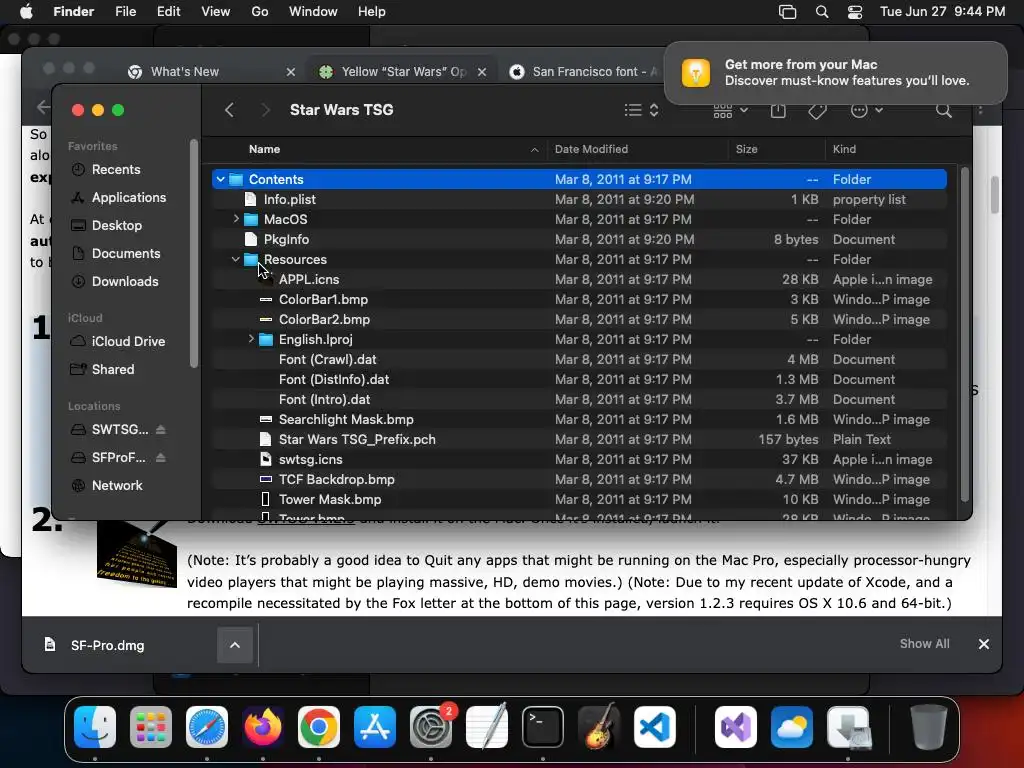This screenshot has width=1024, height=768.
Task: Open Desktop in the sidebar
Action: (116, 225)
